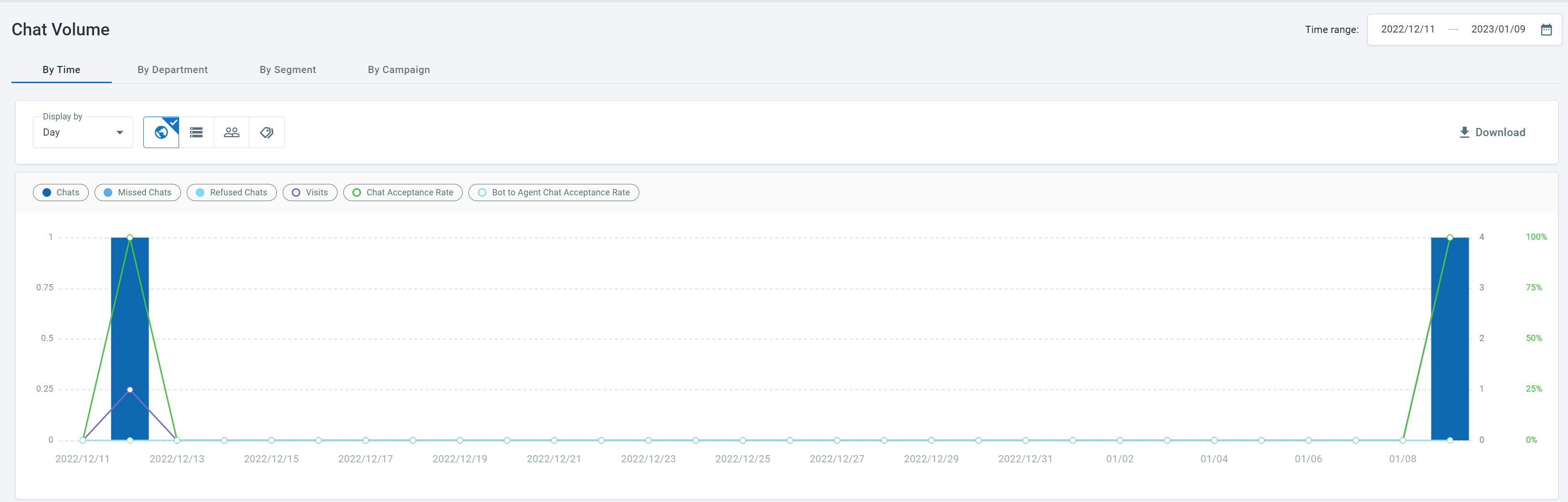Select the acceptance rate peak point at 2022/12/12
Image resolution: width=1568 pixels, height=502 pixels.
tap(130, 237)
